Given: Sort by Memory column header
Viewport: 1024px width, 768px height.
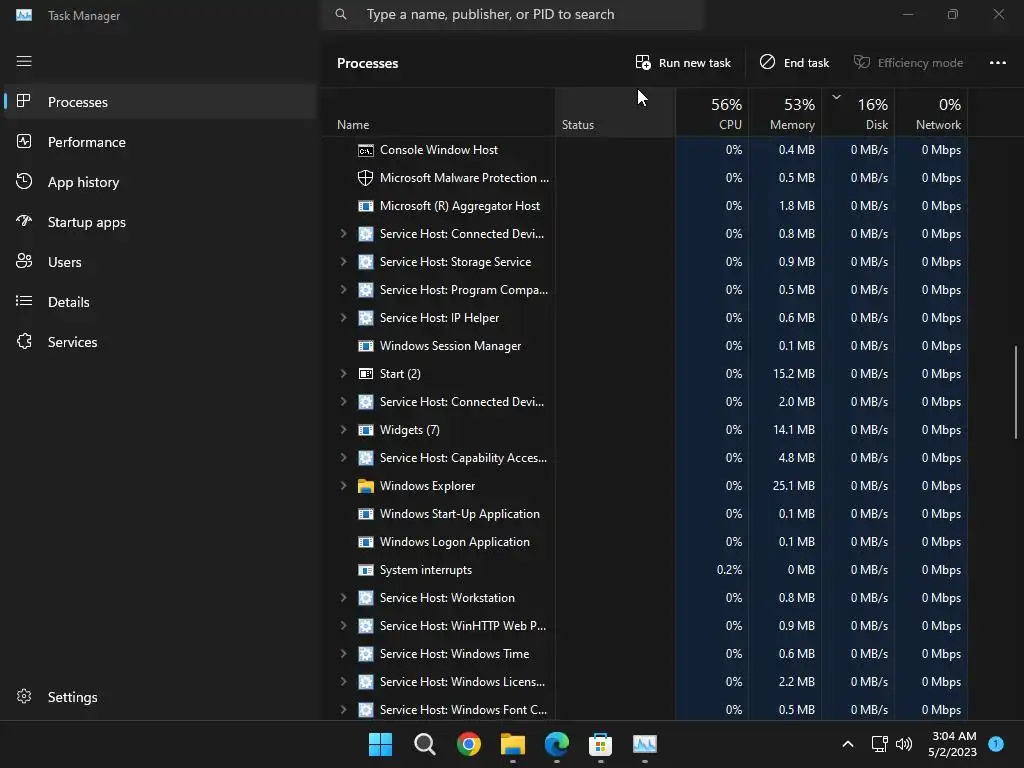Looking at the screenshot, I should tap(785, 112).
